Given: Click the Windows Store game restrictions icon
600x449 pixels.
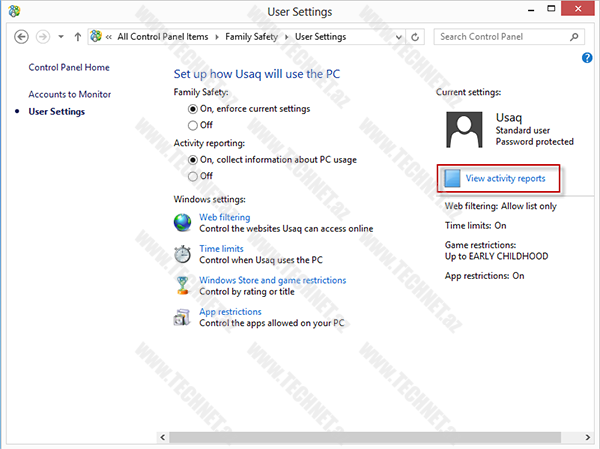Looking at the screenshot, I should pyautogui.click(x=183, y=286).
